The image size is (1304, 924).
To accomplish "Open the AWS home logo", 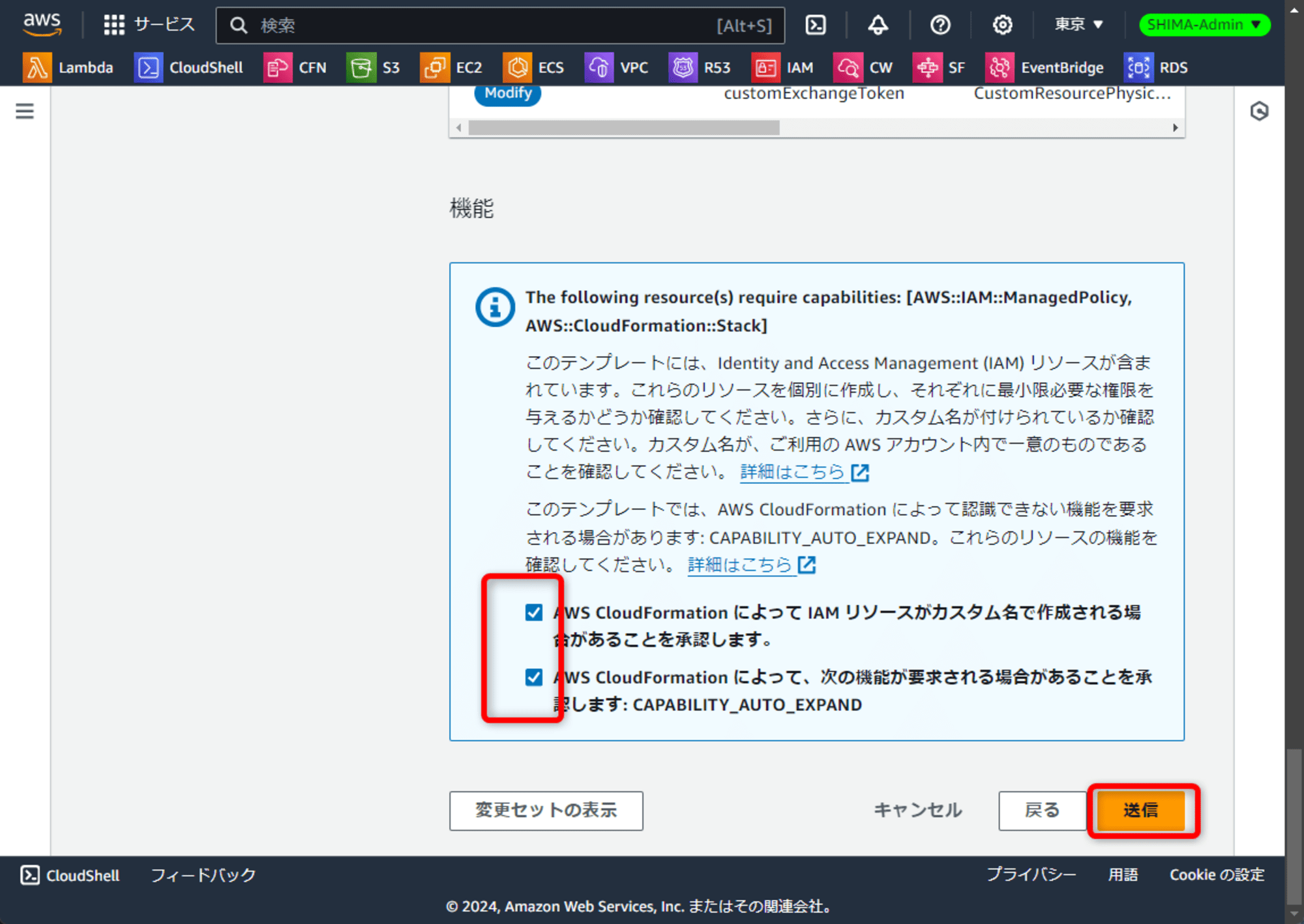I will pyautogui.click(x=42, y=24).
